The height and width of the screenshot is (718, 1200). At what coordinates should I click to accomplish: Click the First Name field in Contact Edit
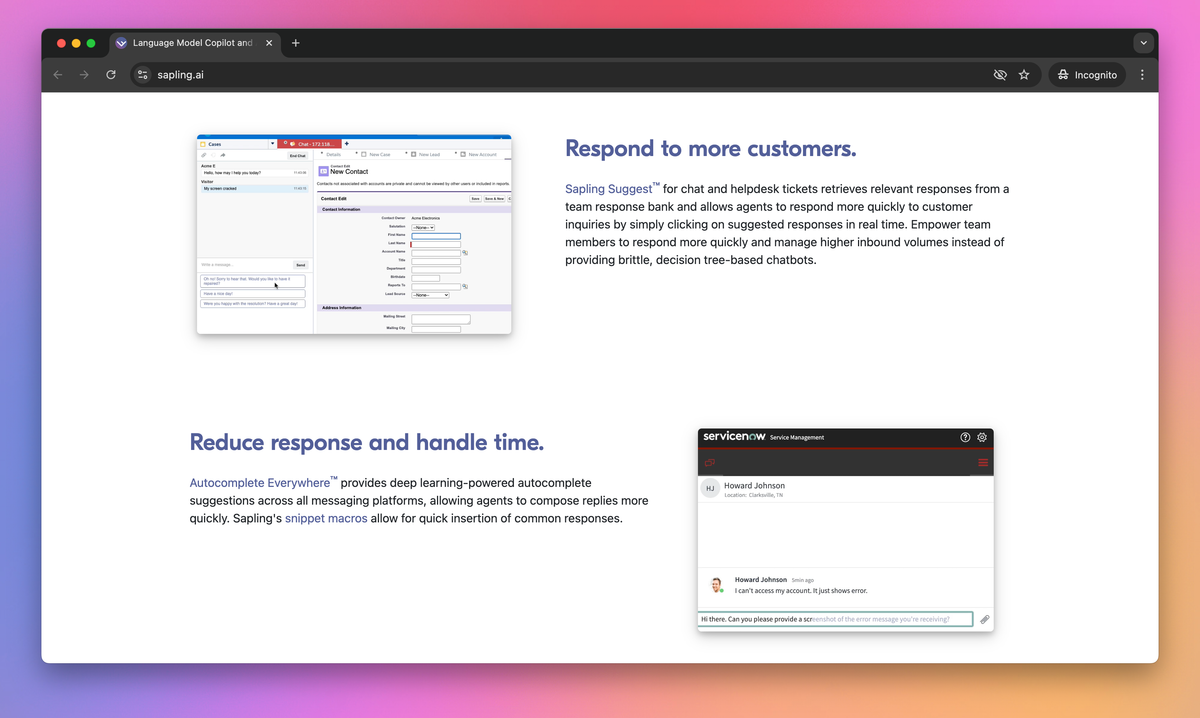(x=436, y=236)
